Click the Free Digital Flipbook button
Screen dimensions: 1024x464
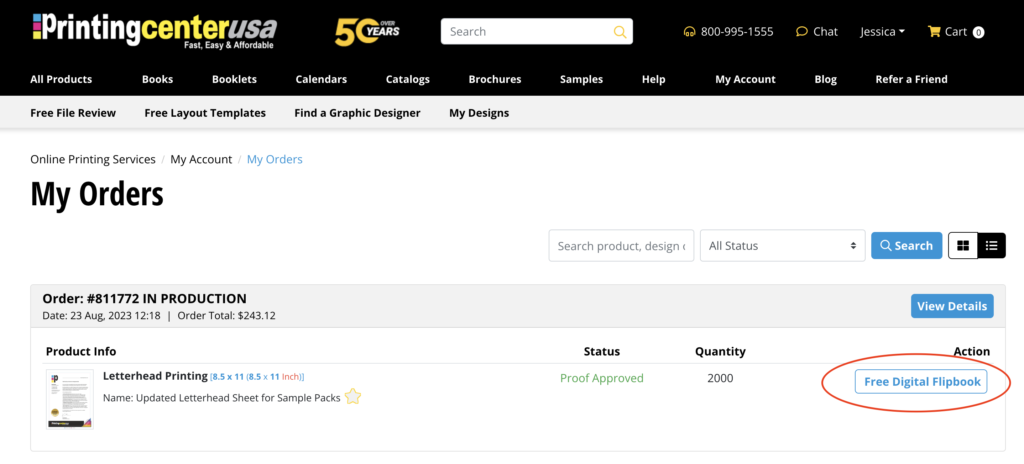click(920, 382)
